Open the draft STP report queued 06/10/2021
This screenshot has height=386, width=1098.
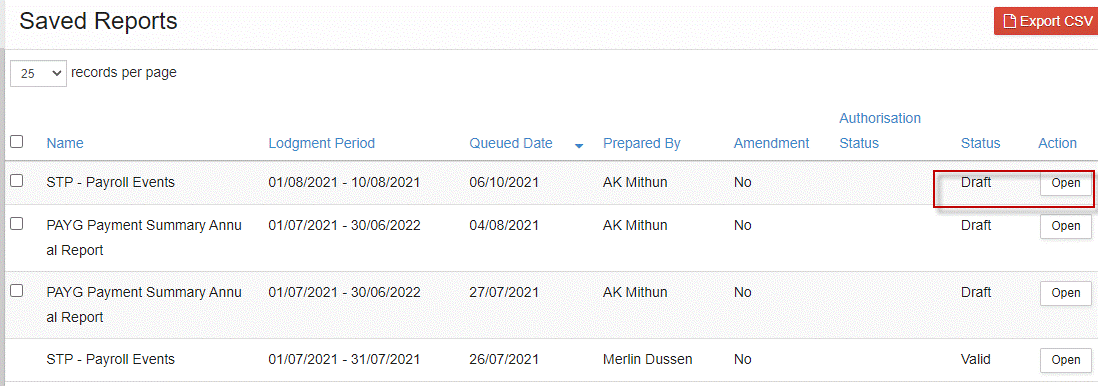pyautogui.click(x=1066, y=183)
